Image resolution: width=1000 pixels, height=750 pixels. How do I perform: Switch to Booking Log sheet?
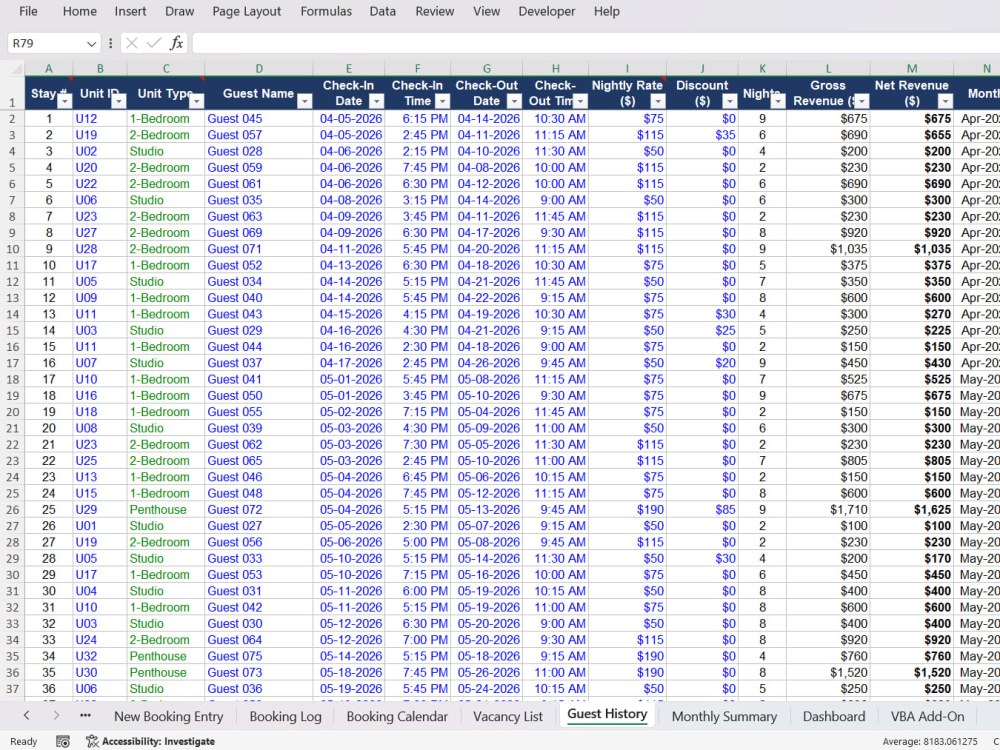coord(285,716)
